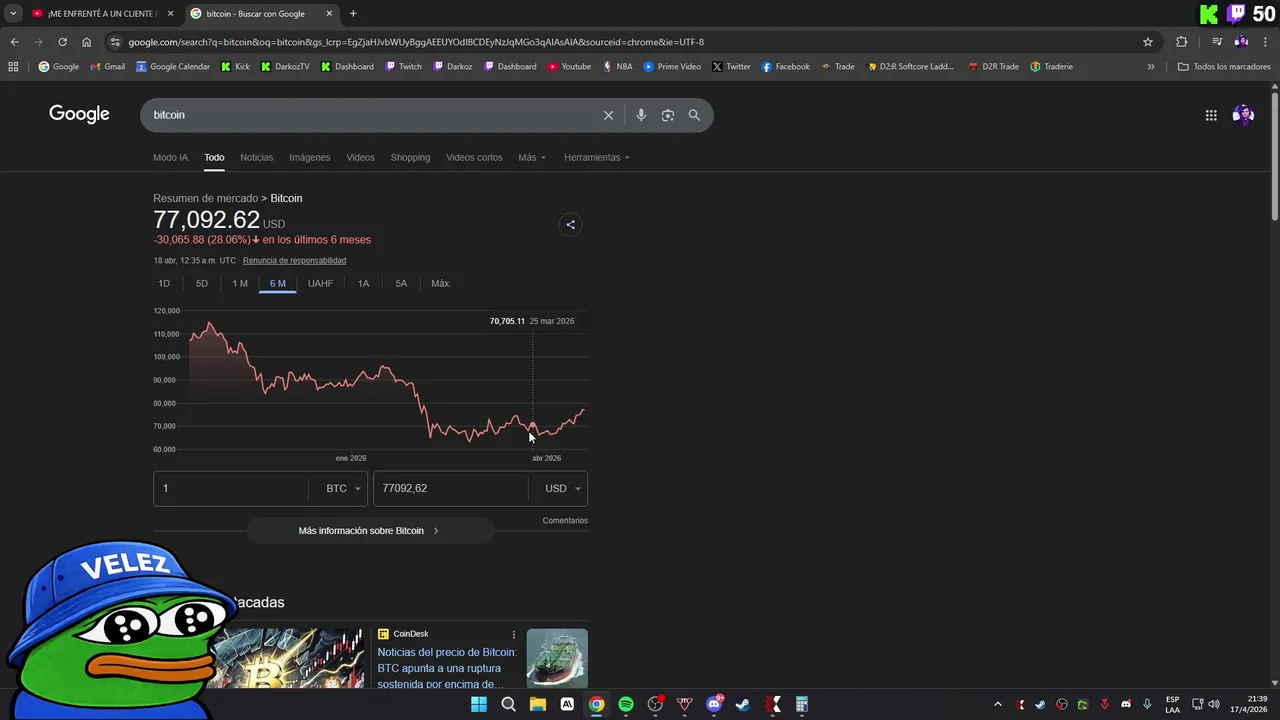Bookmark this page with the star
Image resolution: width=1280 pixels, height=720 pixels.
(x=1148, y=42)
